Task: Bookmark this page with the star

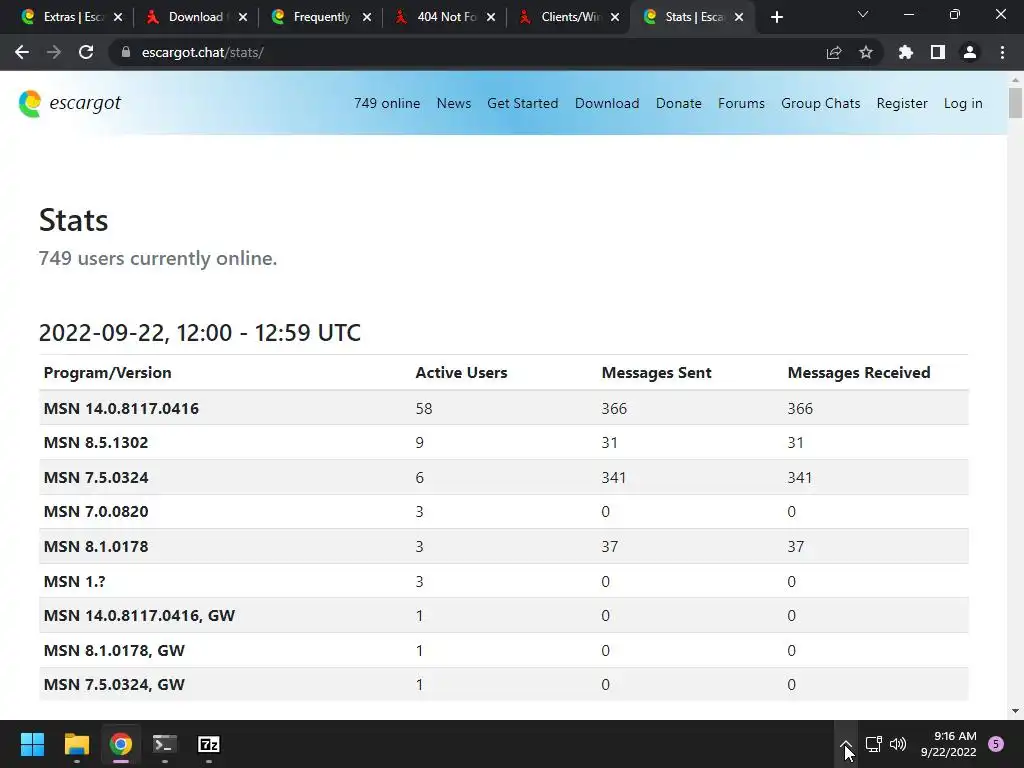Action: pyautogui.click(x=866, y=52)
